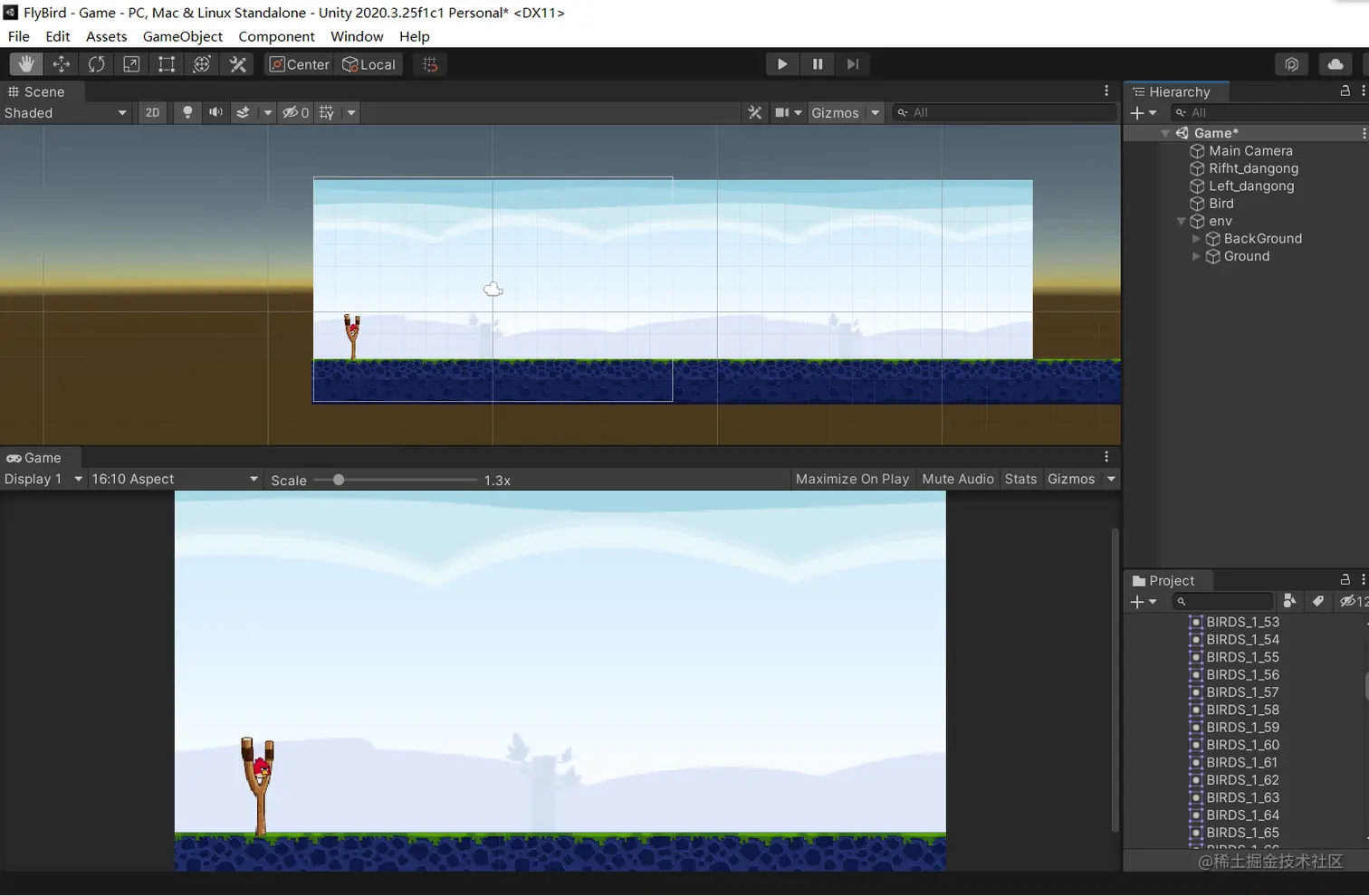
Task: Open the Assets menu
Action: click(107, 36)
